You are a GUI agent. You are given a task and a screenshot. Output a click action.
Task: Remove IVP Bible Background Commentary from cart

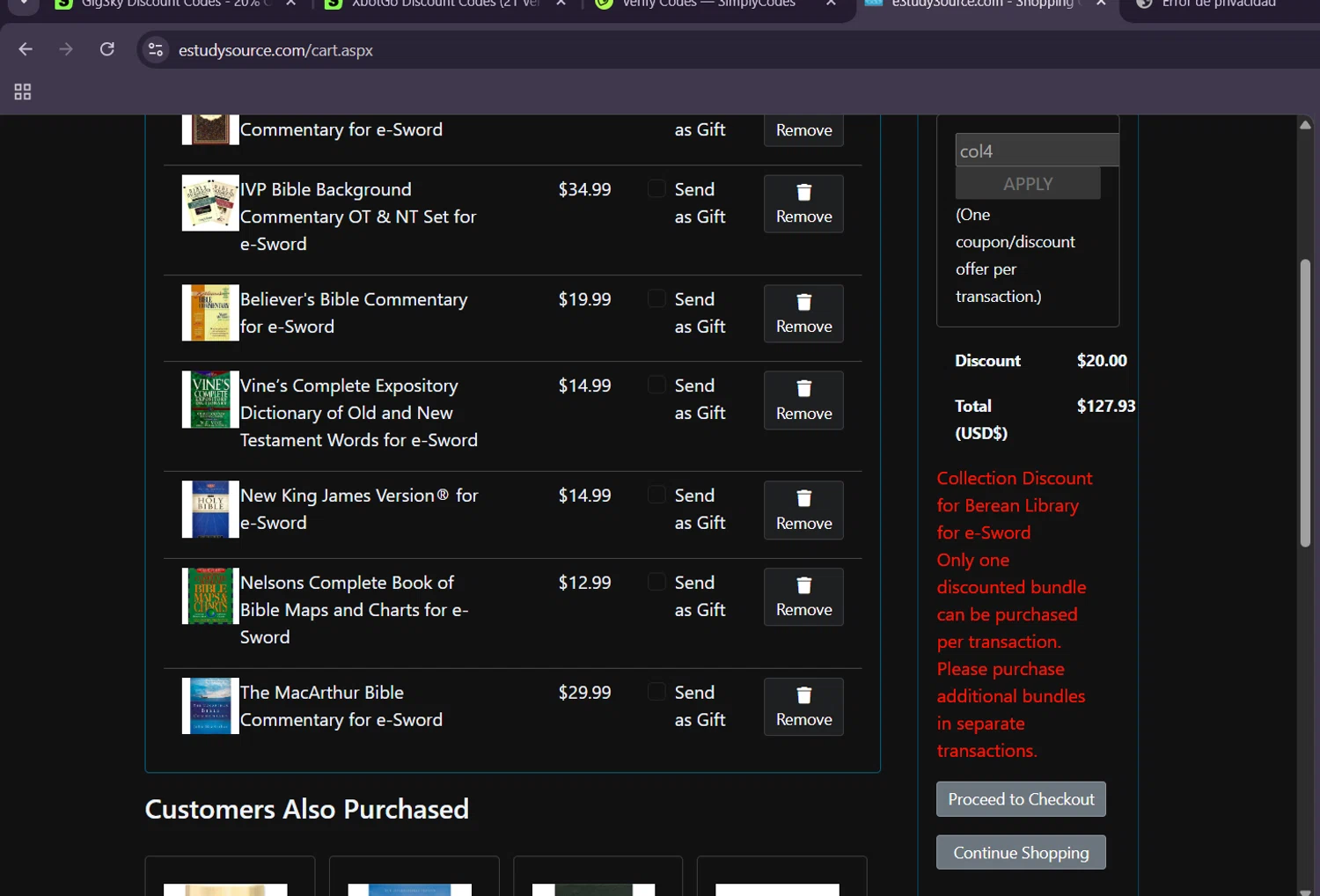pyautogui.click(x=803, y=204)
